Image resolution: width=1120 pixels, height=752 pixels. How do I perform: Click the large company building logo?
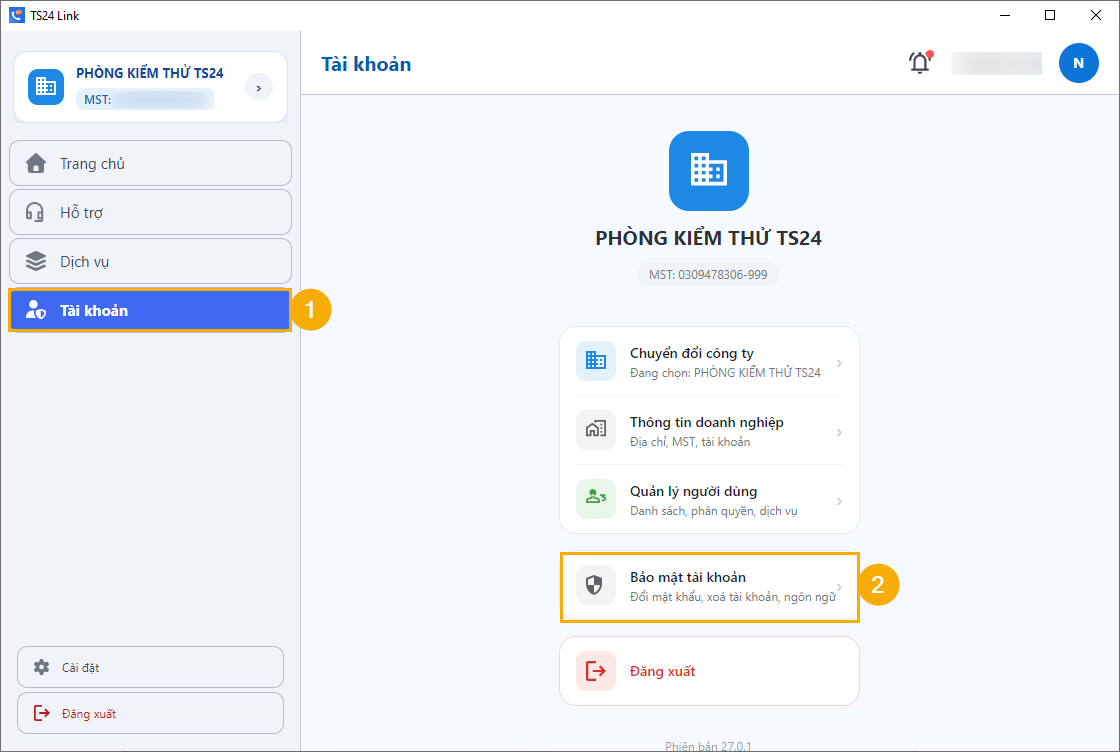pyautogui.click(x=709, y=171)
